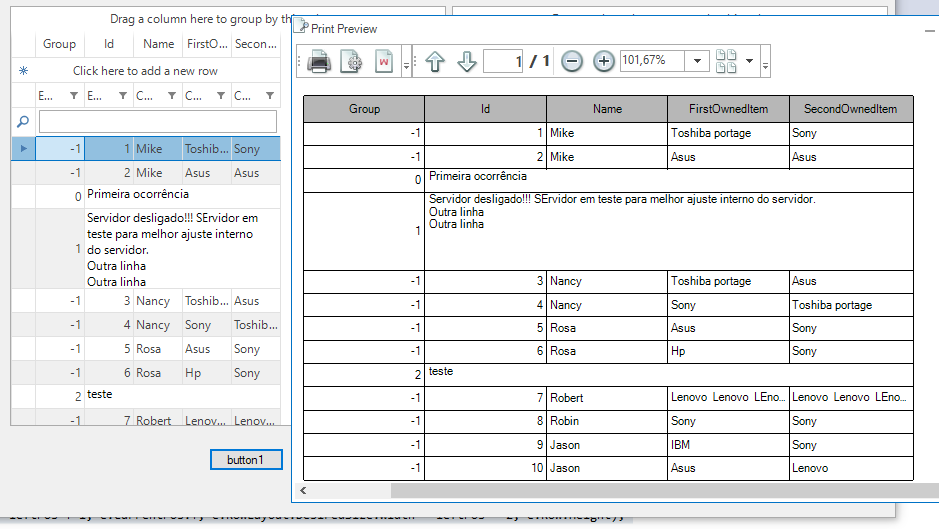Open the 101,67% zoom level dropdown

click(698, 62)
